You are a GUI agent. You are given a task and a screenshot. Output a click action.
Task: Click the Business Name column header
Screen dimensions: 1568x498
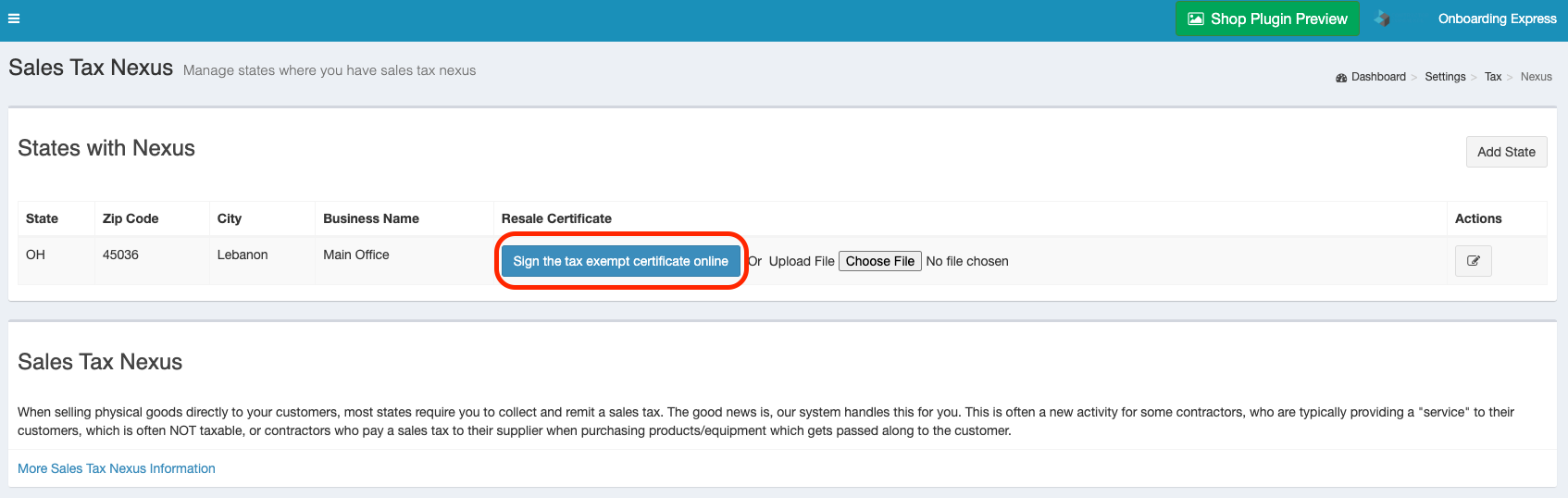[x=371, y=218]
